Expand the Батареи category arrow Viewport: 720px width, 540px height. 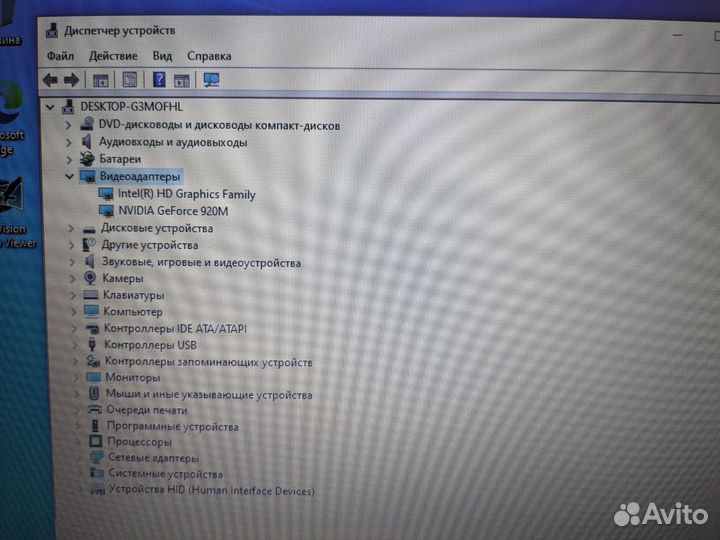(69, 160)
